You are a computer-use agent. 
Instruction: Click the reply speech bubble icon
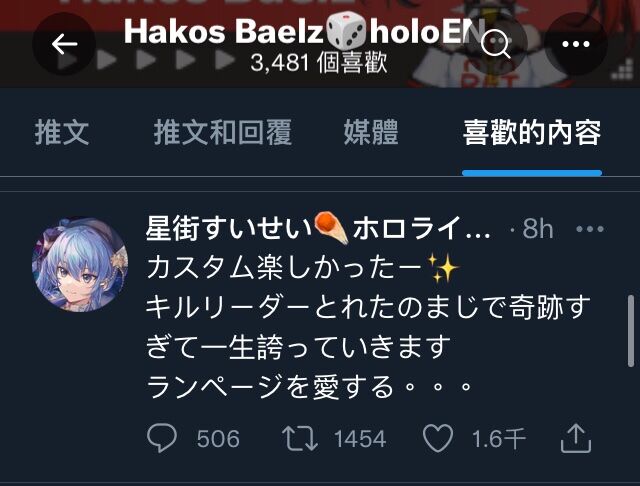pyautogui.click(x=162, y=438)
